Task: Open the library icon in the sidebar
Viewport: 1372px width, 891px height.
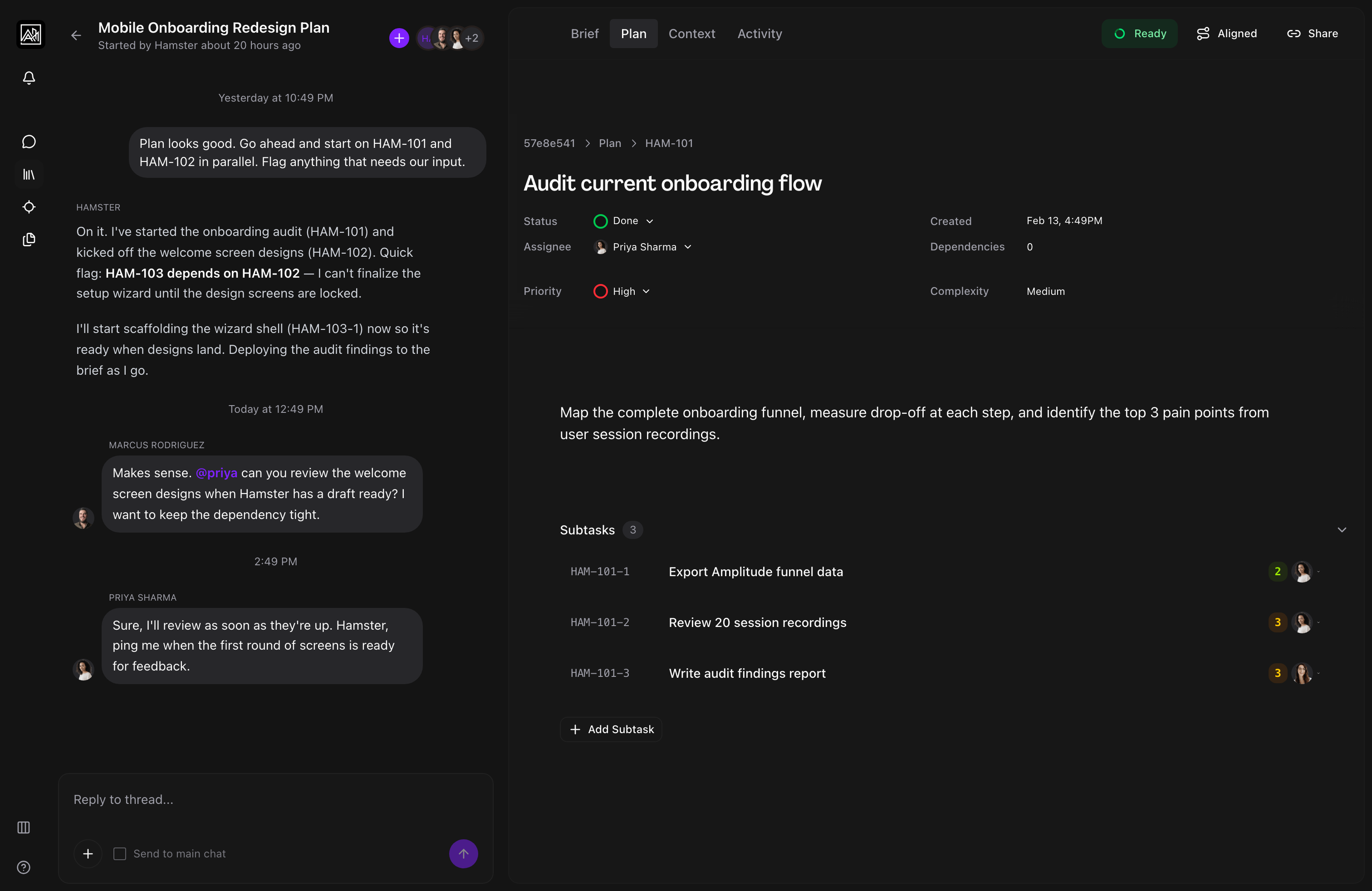Action: (x=29, y=174)
